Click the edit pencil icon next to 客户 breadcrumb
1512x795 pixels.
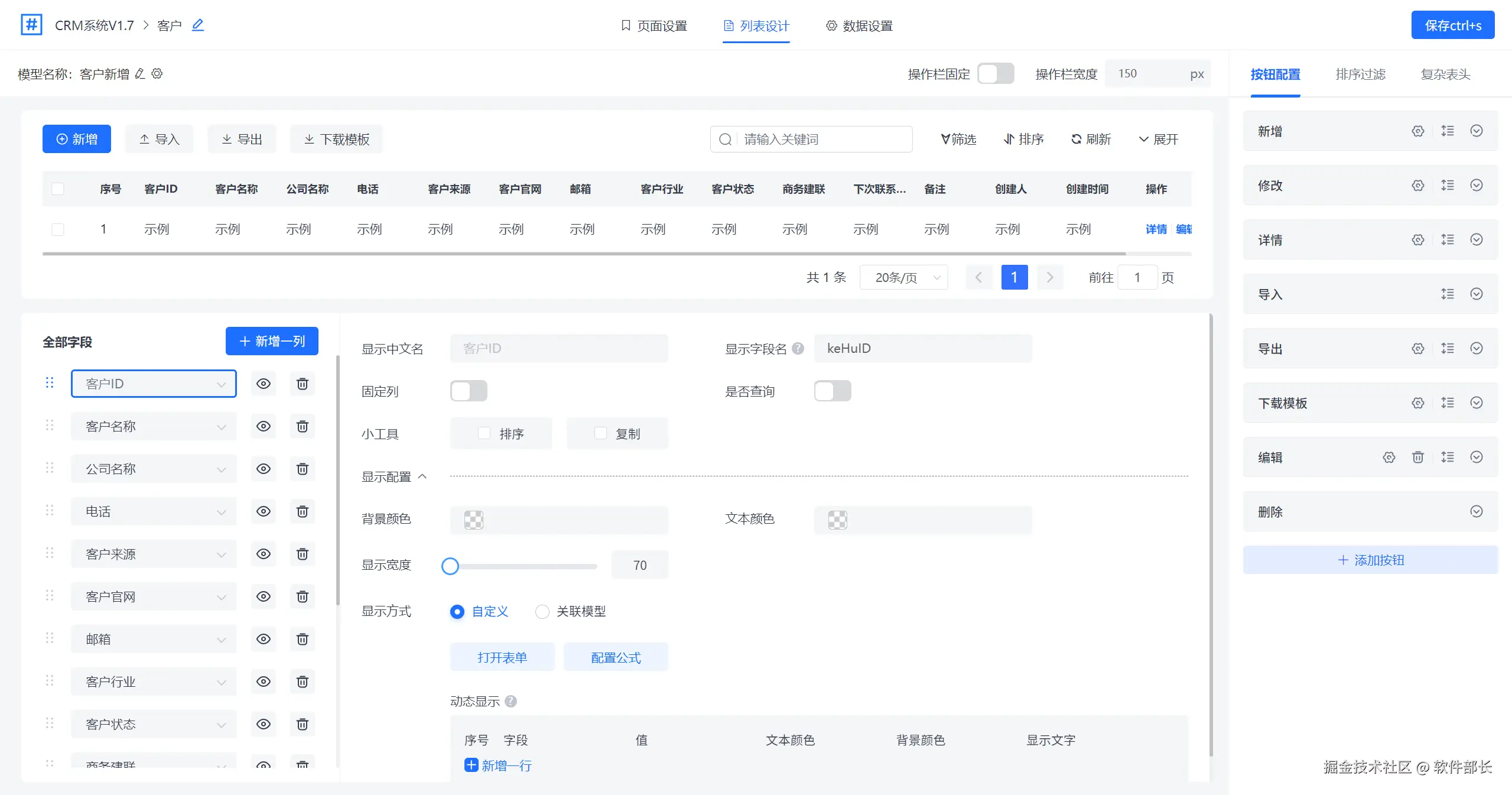point(198,25)
